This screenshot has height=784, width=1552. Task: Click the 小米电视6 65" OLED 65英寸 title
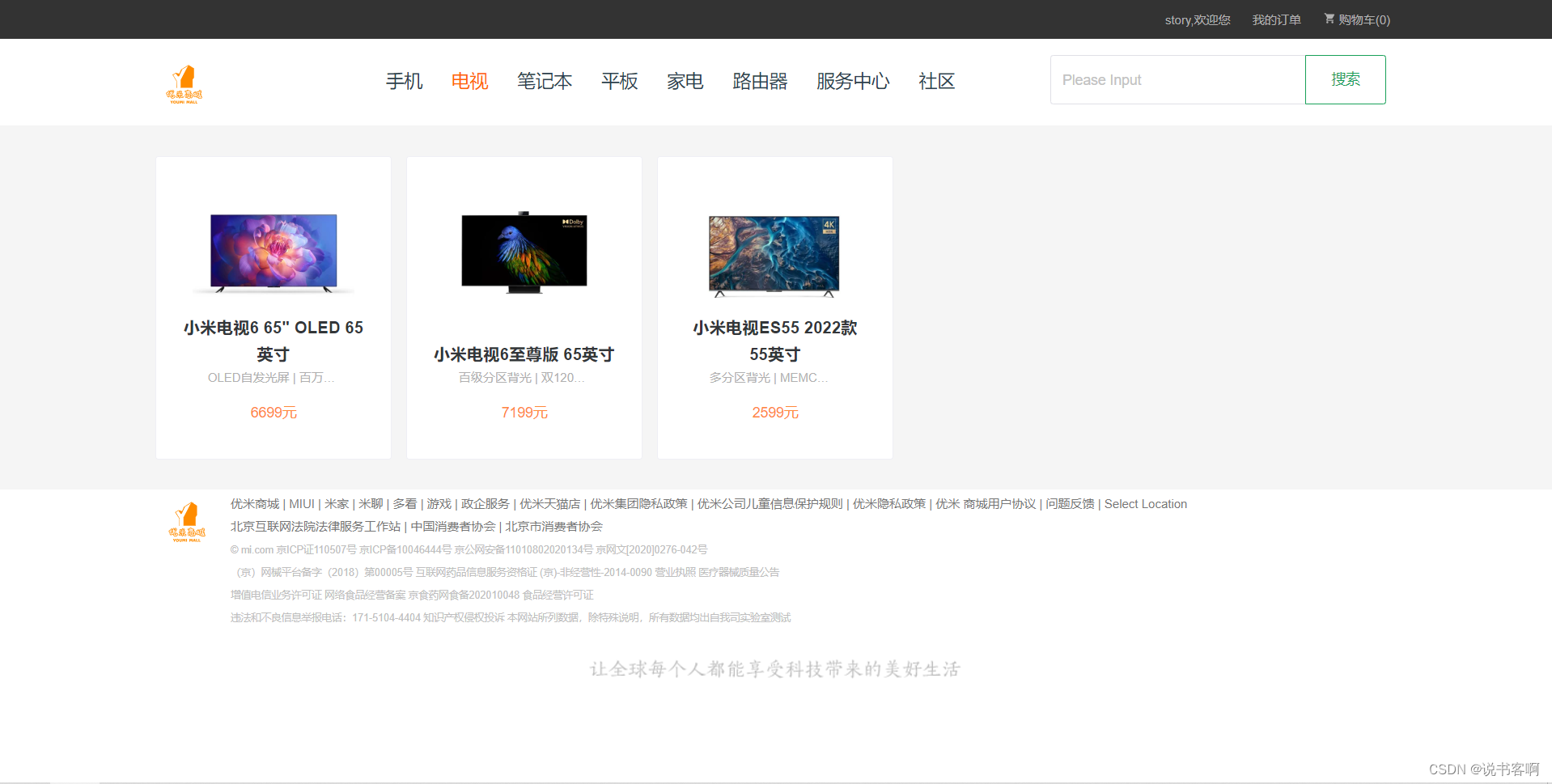[274, 341]
